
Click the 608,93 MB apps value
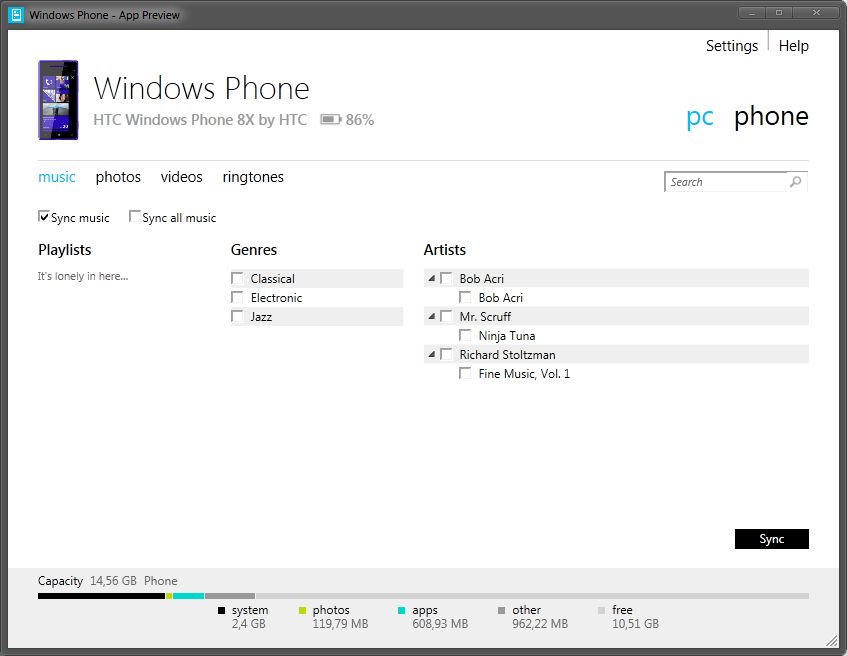[440, 624]
